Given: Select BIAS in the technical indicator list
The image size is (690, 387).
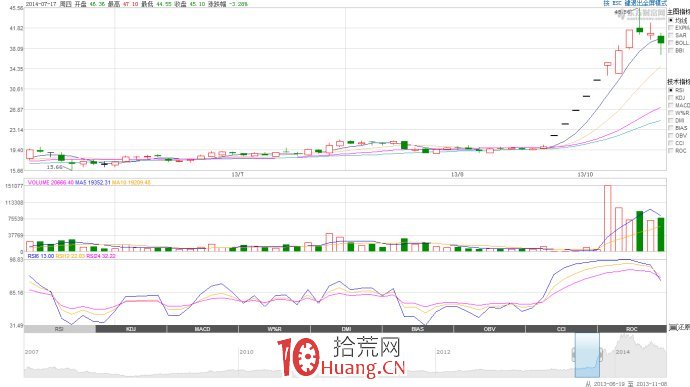Looking at the screenshot, I should [x=671, y=128].
